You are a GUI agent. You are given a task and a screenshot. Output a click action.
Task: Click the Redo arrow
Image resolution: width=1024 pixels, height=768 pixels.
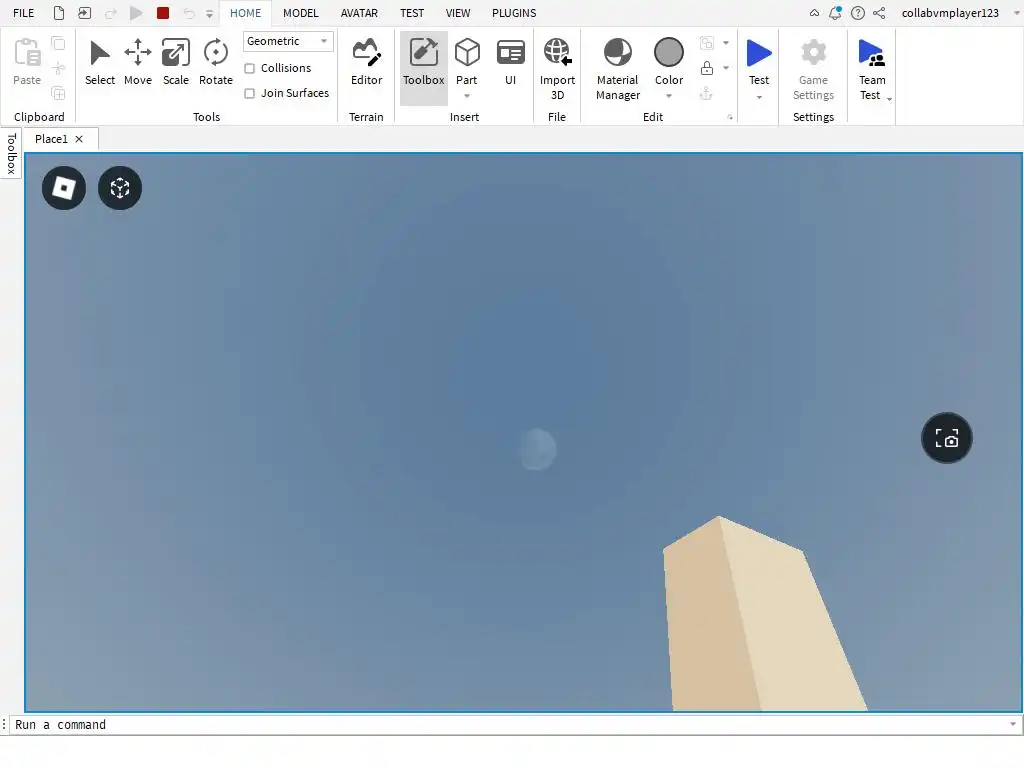pos(110,13)
